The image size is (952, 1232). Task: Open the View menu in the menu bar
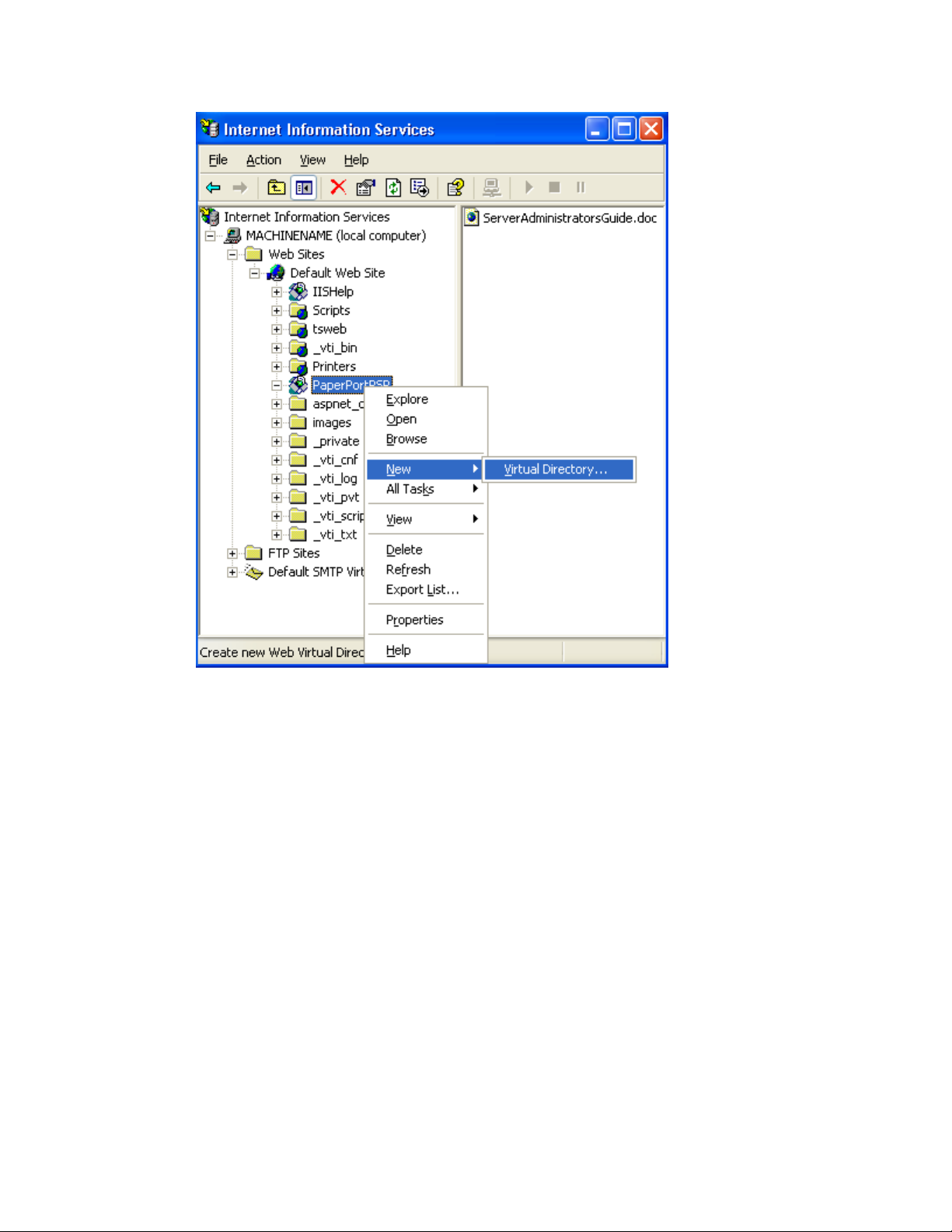312,159
